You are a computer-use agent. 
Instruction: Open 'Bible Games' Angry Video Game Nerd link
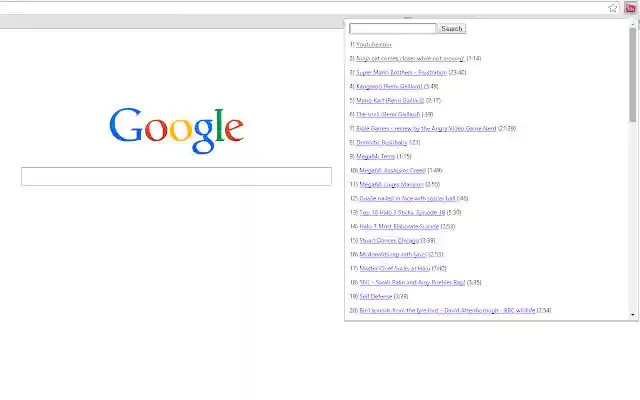426,128
